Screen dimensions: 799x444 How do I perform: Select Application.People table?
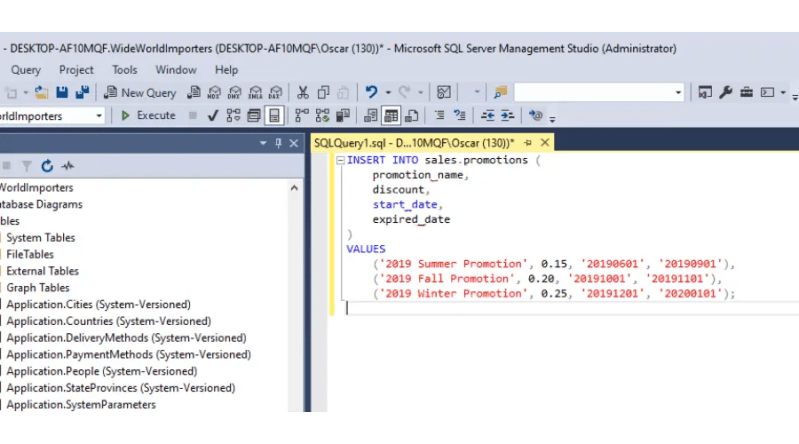click(102, 372)
